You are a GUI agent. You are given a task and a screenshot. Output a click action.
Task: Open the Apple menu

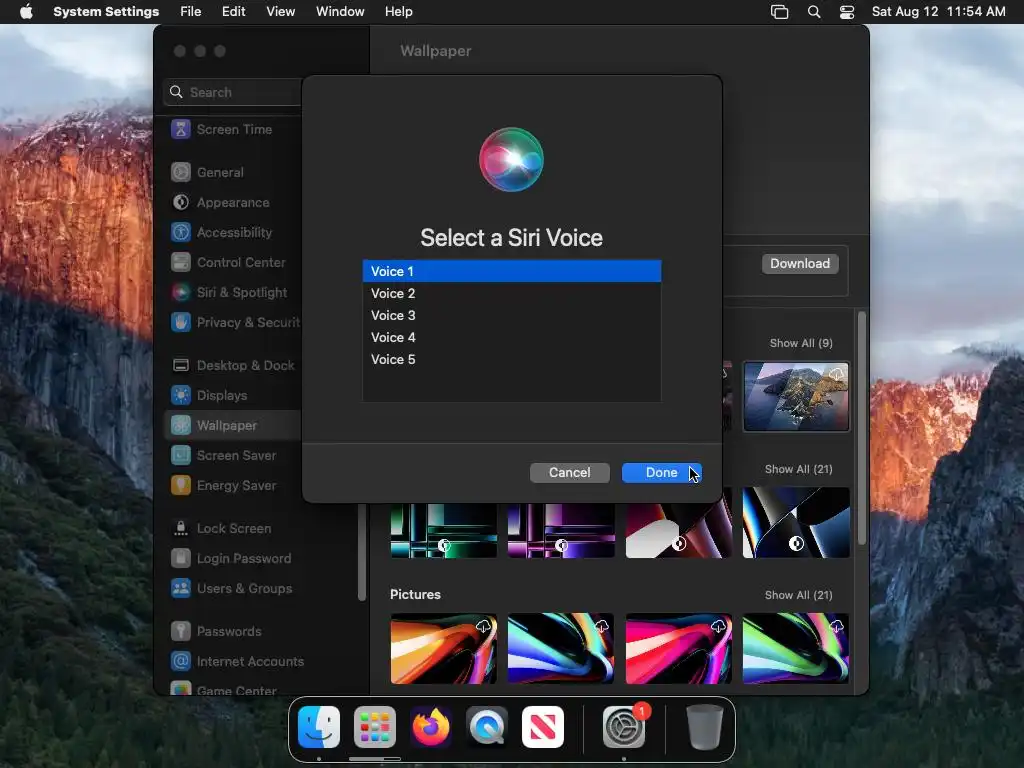point(26,12)
